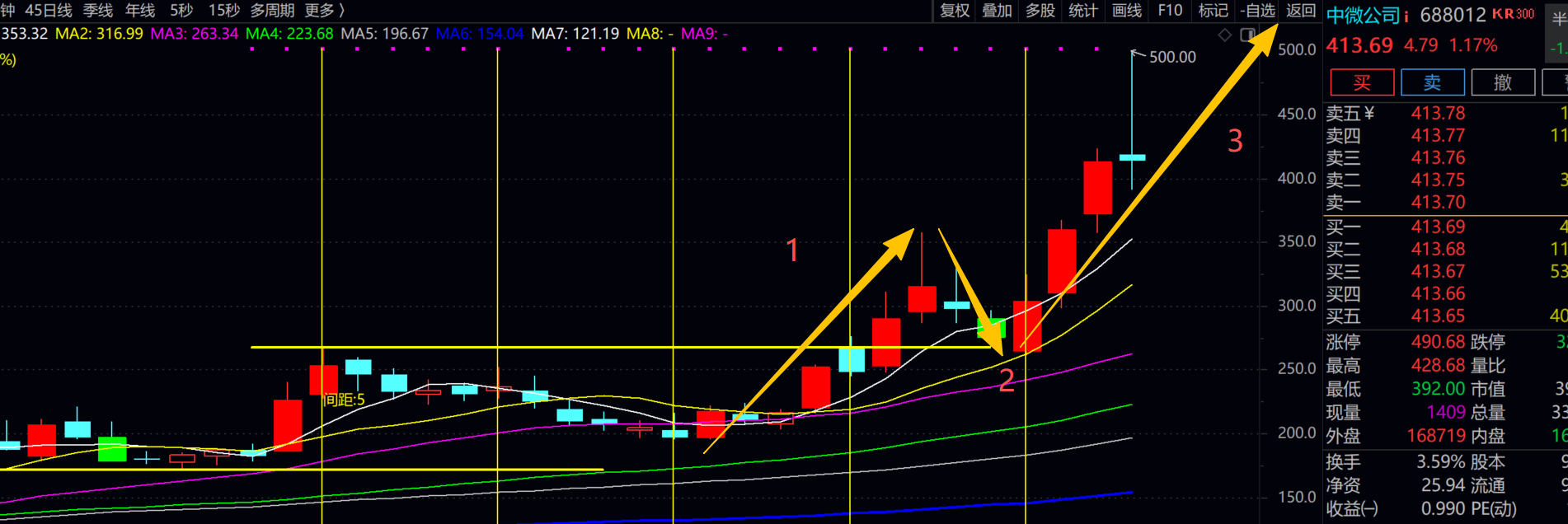The width and height of the screenshot is (1568, 524).
Task: Open the F10 company info
Action: (x=1170, y=11)
